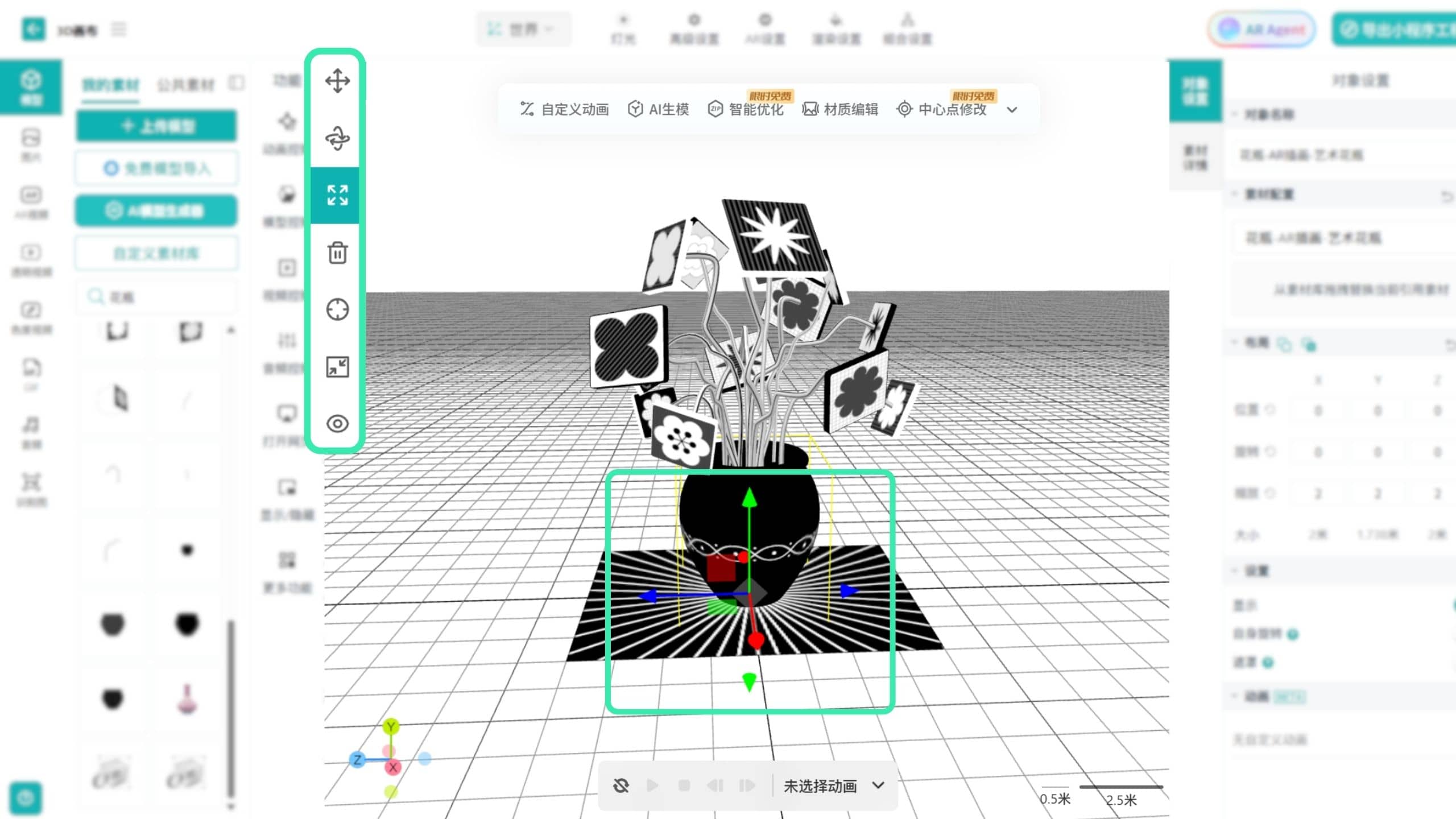Viewport: 1456px width, 819px height.
Task: Click the green back arrow at top left
Action: [x=33, y=29]
